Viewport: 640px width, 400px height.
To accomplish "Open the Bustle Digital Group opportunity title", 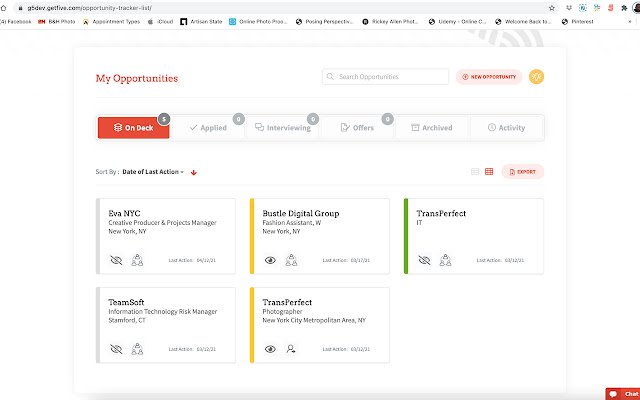I will coord(301,213).
